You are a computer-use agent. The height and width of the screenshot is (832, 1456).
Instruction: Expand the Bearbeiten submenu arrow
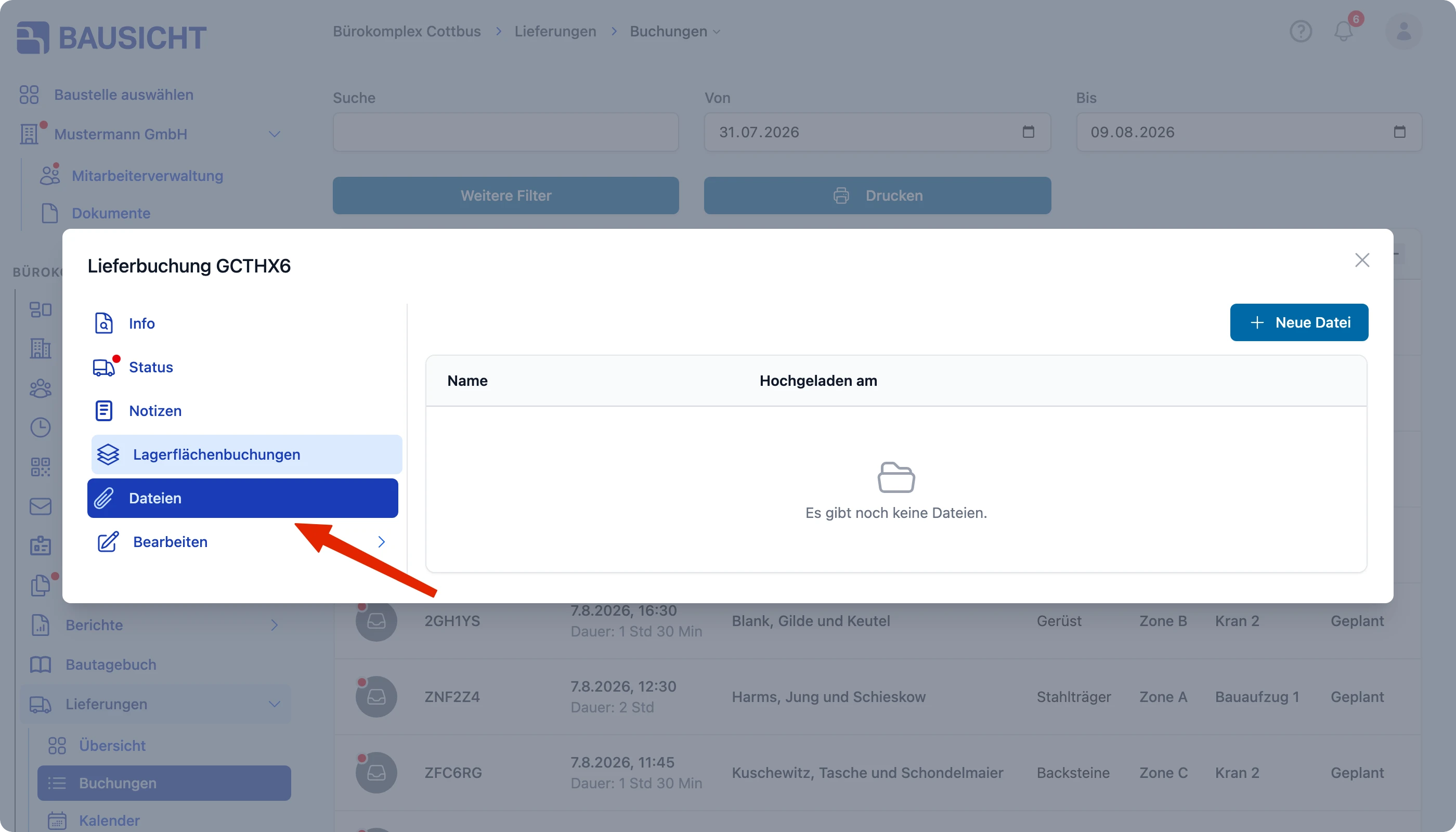point(381,542)
